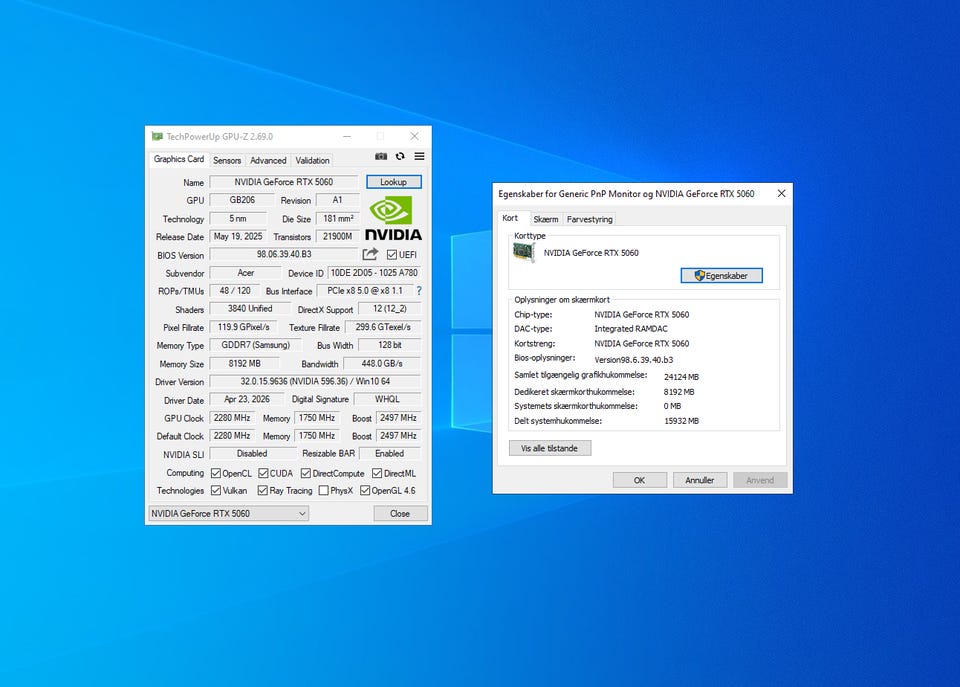960x687 pixels.
Task: Click the Resizable BAR Enabled field
Action: pos(389,454)
